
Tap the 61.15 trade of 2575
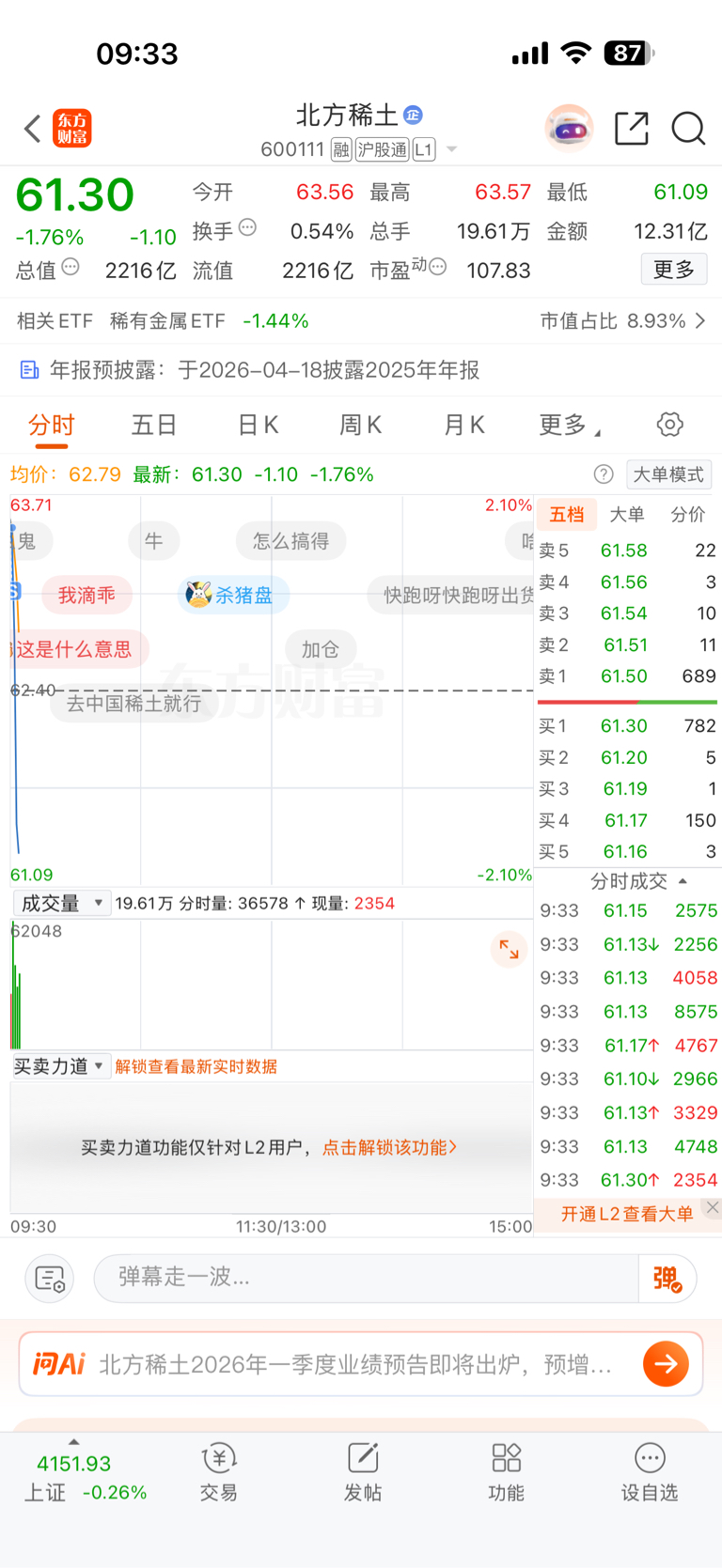[x=627, y=910]
